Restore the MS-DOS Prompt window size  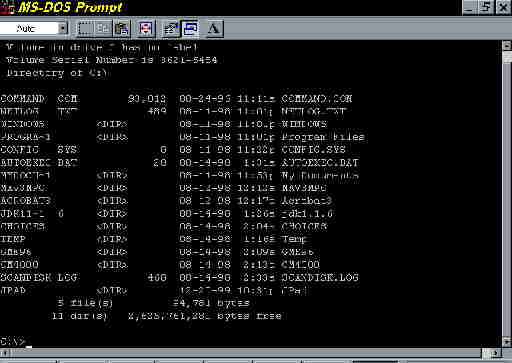tap(486, 8)
